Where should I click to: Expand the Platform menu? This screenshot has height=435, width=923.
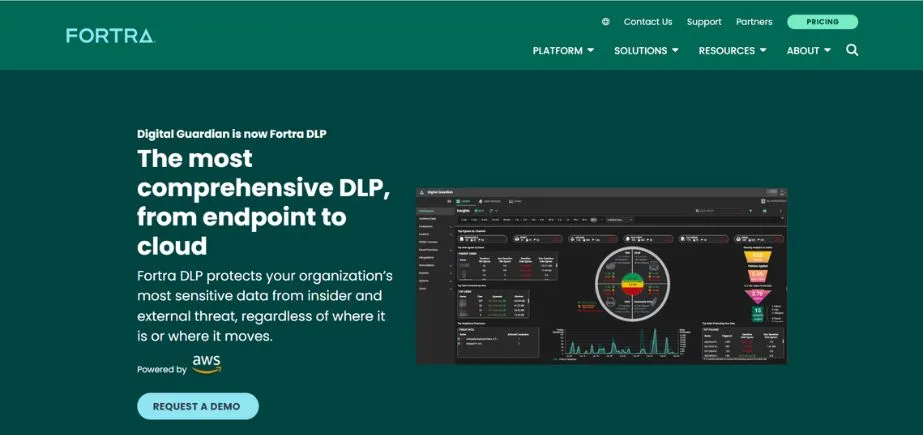point(563,51)
